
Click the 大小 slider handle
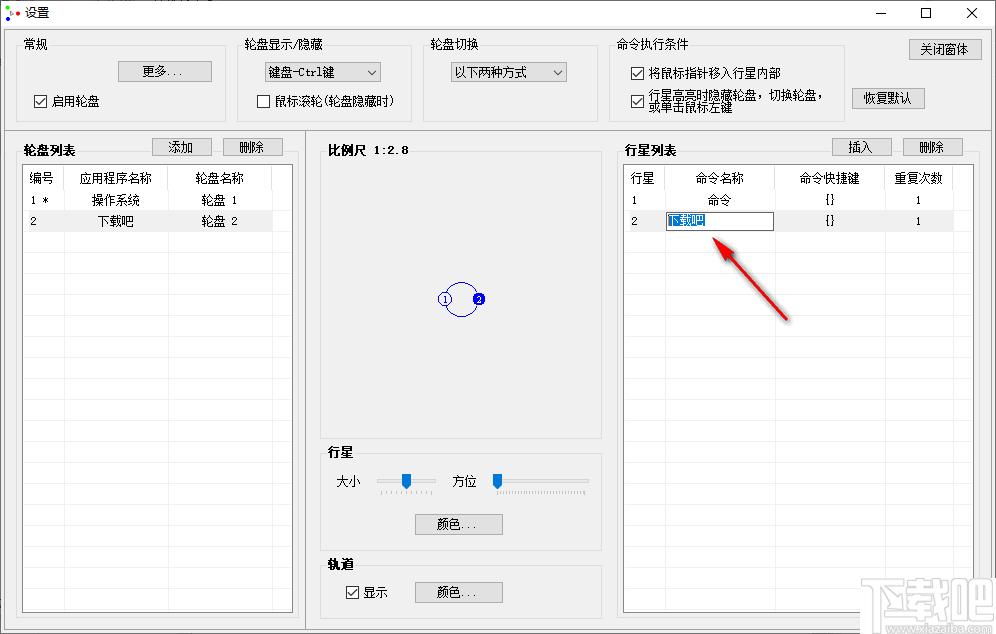[x=407, y=481]
